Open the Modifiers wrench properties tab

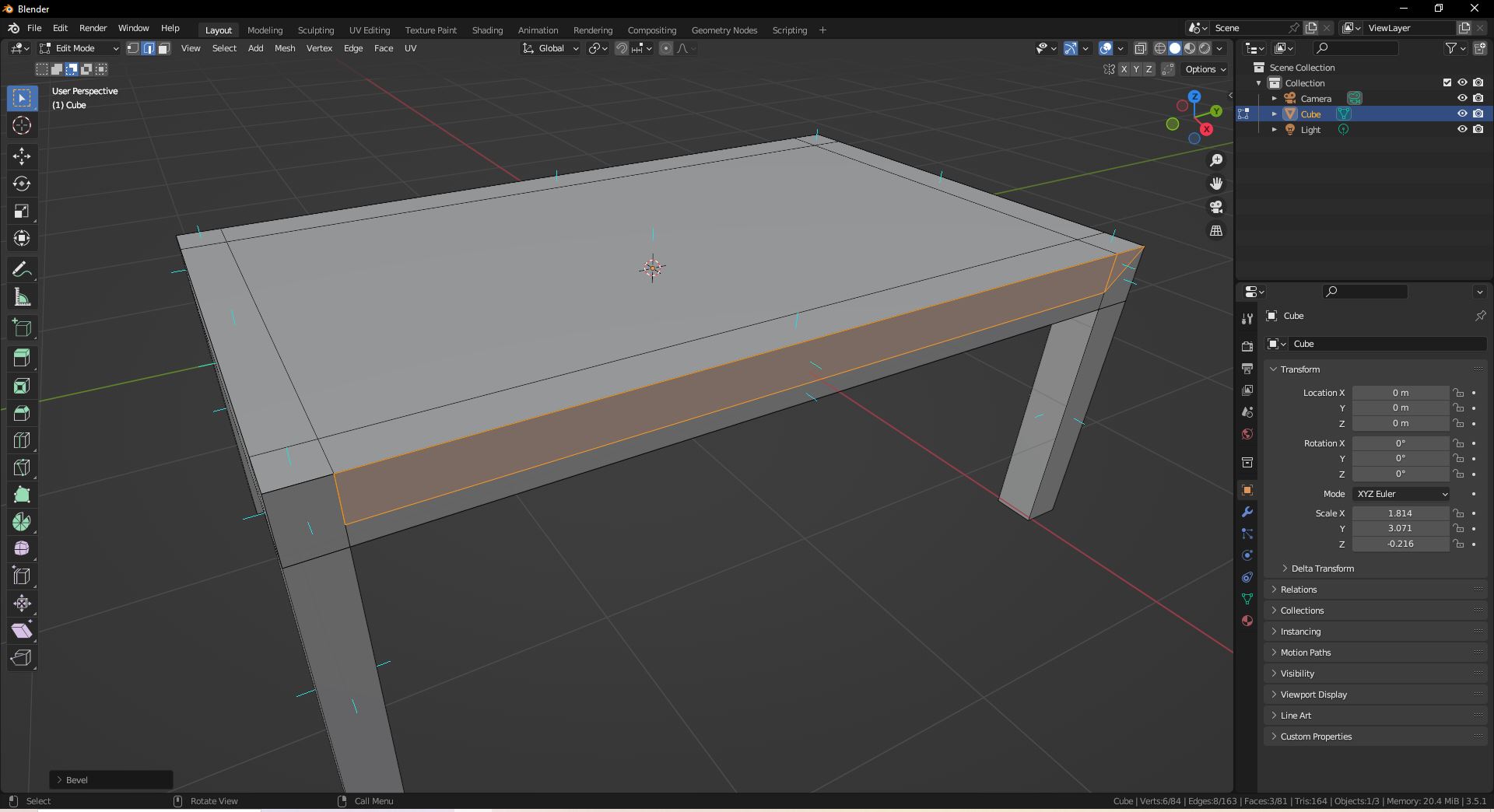click(x=1247, y=513)
